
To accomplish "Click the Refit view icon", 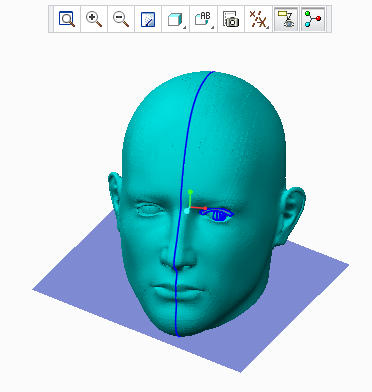I will 67,19.
